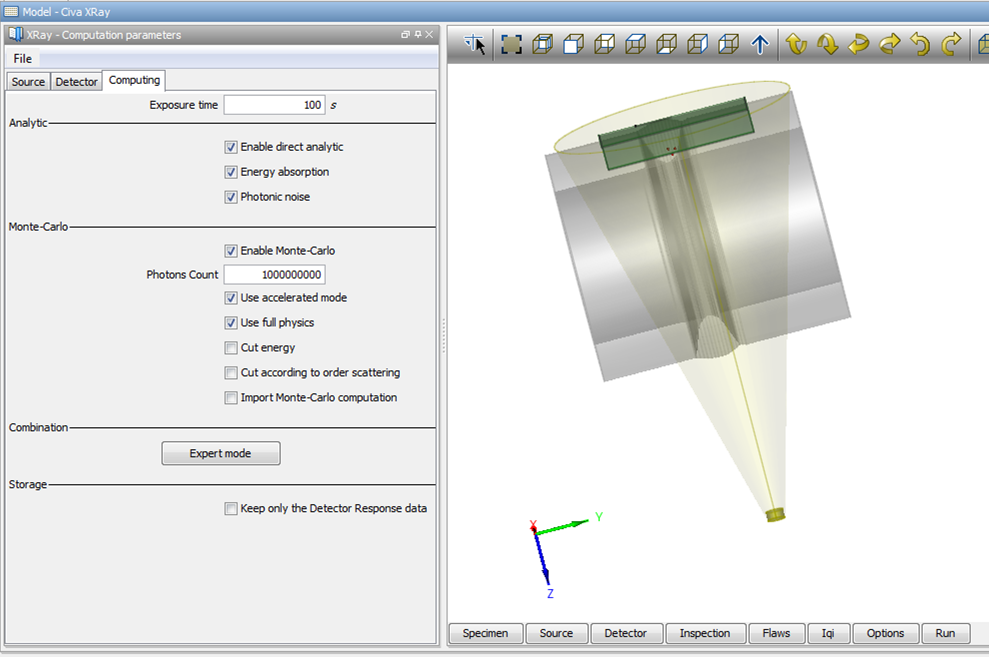The width and height of the screenshot is (989, 657).
Task: Rotate view with left-pointing curved yellow arrow
Action: pos(858,44)
